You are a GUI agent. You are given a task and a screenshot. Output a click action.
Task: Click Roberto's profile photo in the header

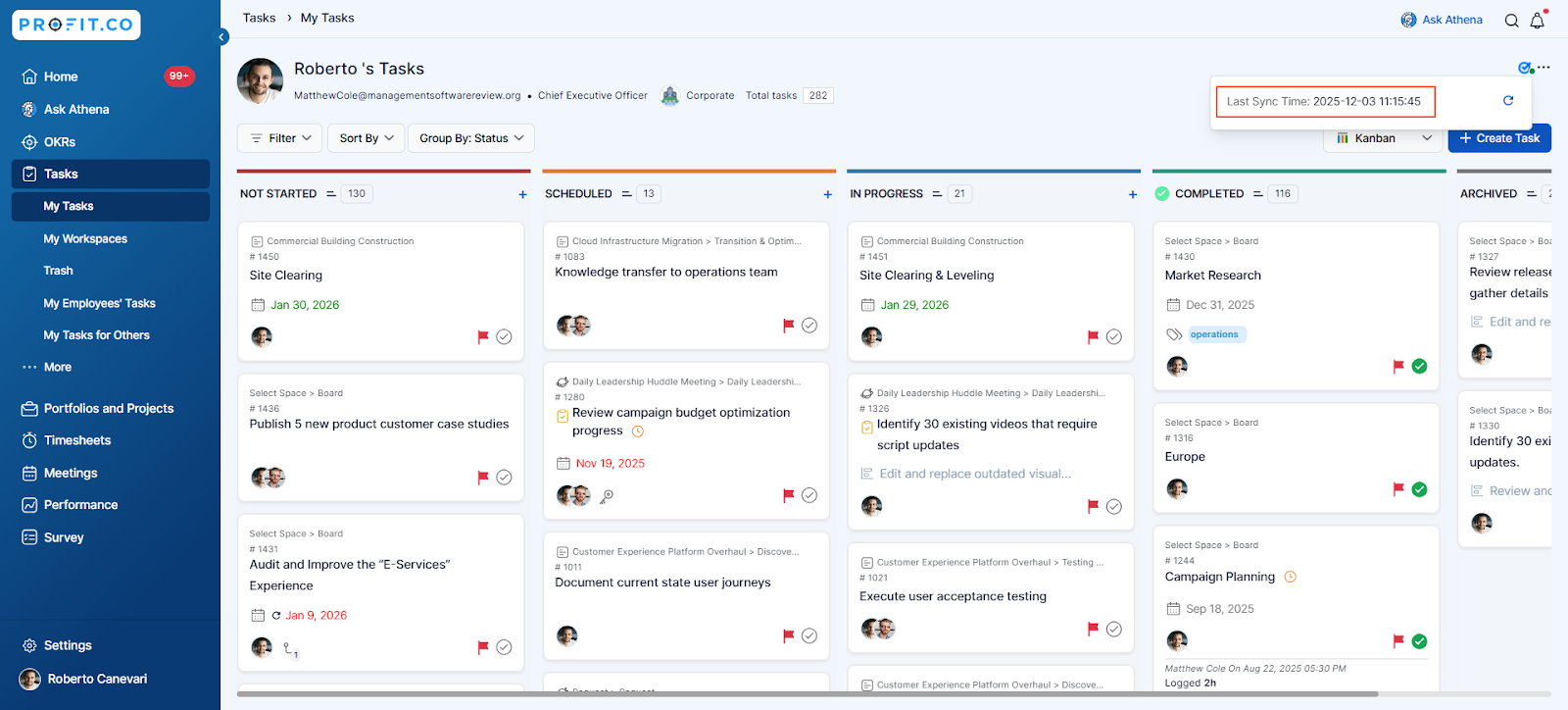[260, 80]
